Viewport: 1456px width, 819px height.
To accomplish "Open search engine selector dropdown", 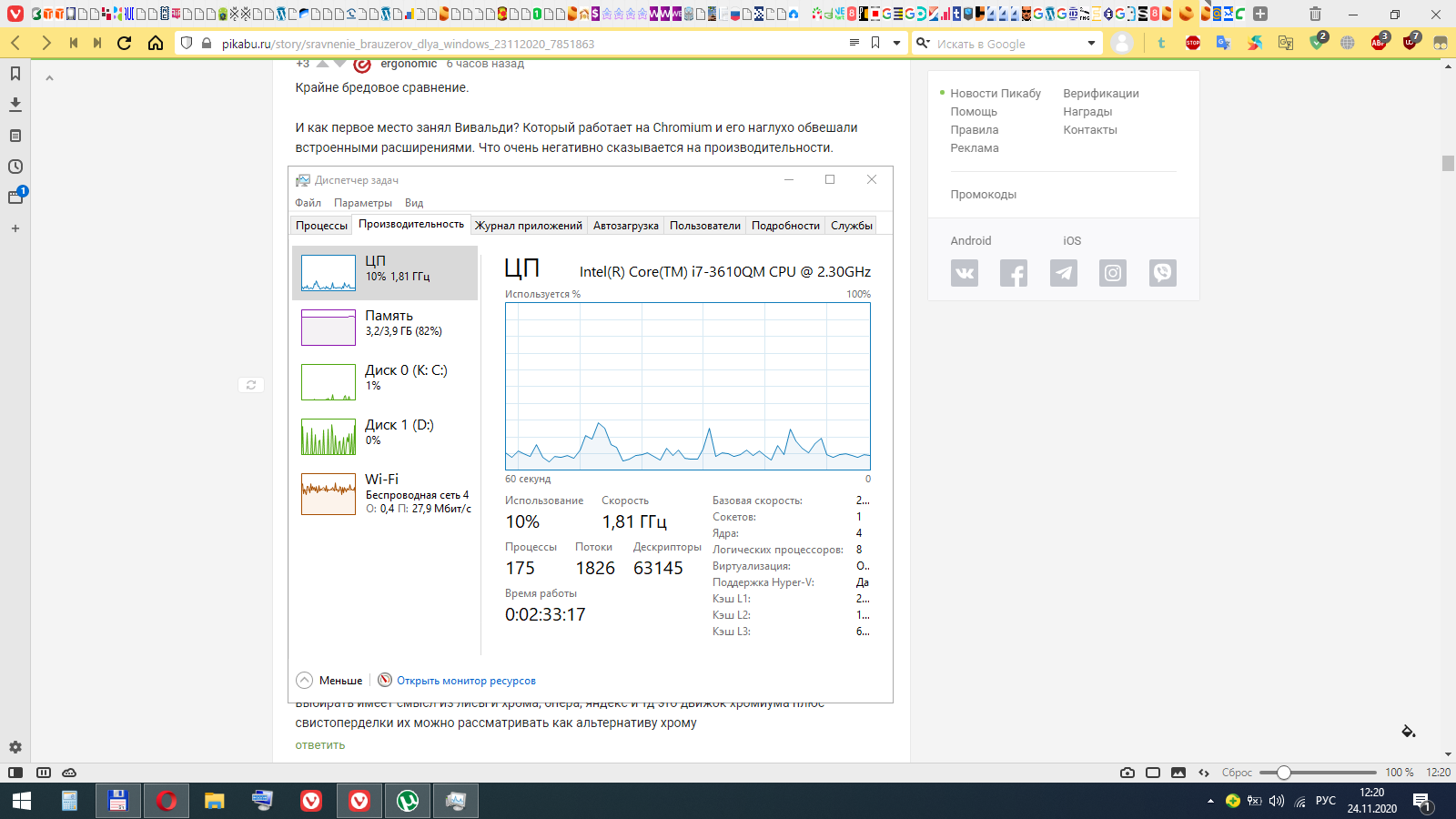I will pyautogui.click(x=923, y=43).
